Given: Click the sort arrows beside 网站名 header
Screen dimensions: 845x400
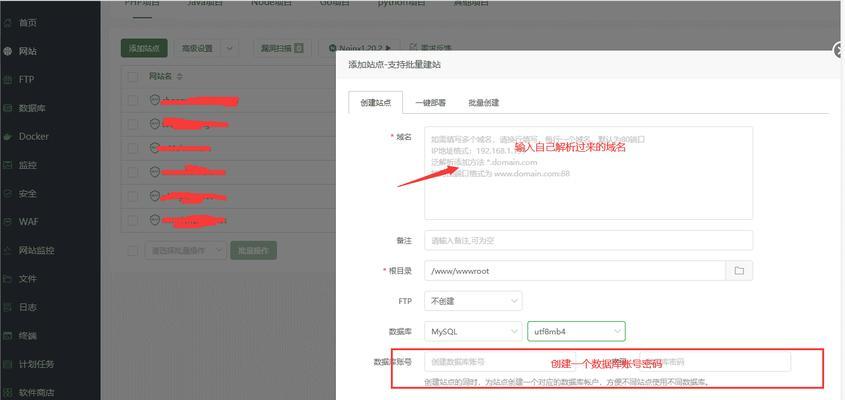Looking at the screenshot, I should pyautogui.click(x=179, y=77).
